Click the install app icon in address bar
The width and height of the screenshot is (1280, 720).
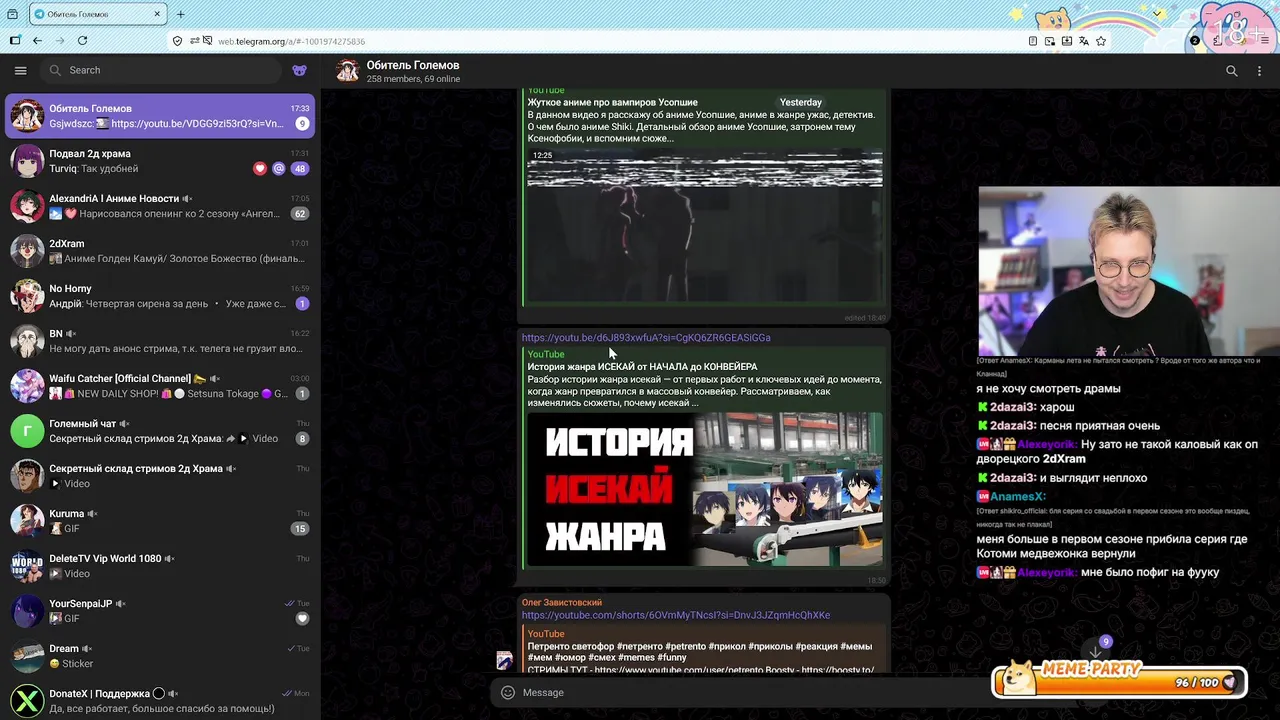click(x=1067, y=41)
